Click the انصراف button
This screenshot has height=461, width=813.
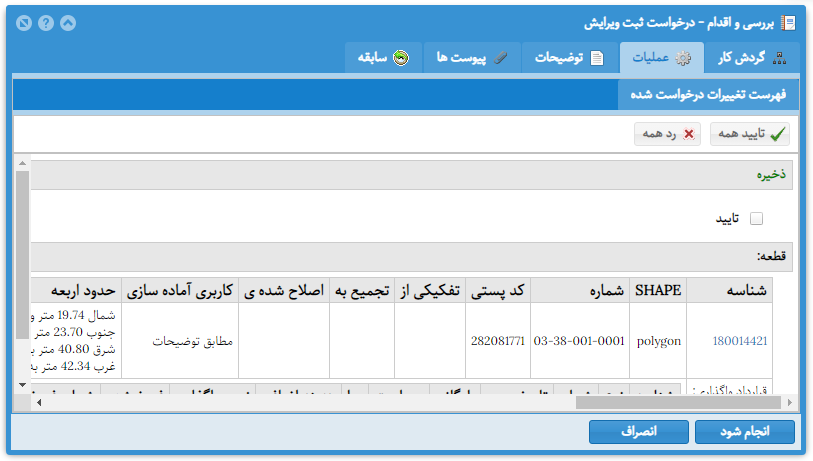639,431
